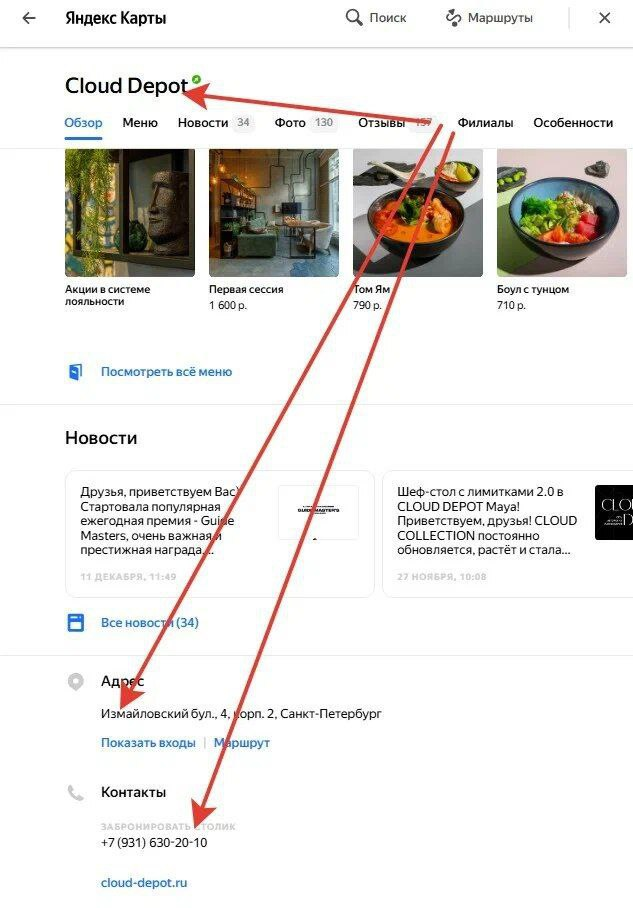Open the Боул с тунцом dish photo
The width and height of the screenshot is (633, 908).
pyautogui.click(x=562, y=213)
